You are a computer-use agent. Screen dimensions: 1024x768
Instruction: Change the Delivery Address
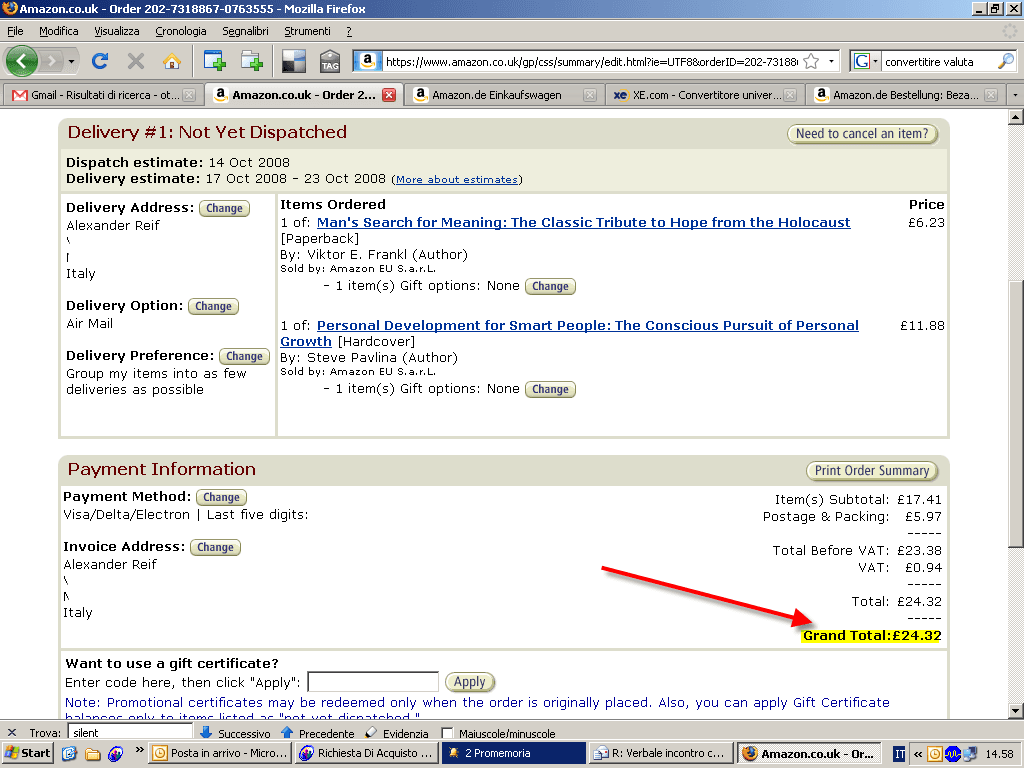[224, 208]
